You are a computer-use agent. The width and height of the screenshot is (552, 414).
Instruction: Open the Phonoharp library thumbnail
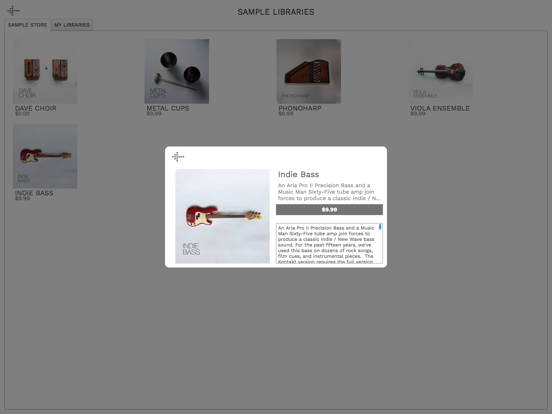coord(308,71)
